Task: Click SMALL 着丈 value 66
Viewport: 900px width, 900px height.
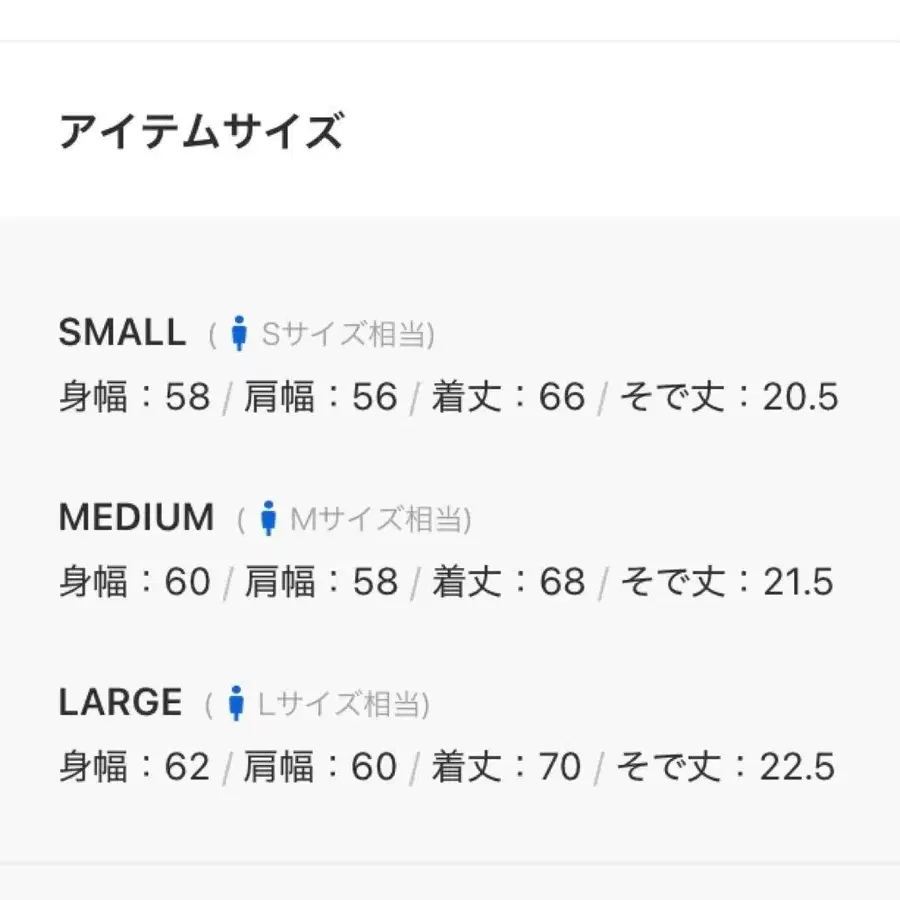Action: (562, 397)
